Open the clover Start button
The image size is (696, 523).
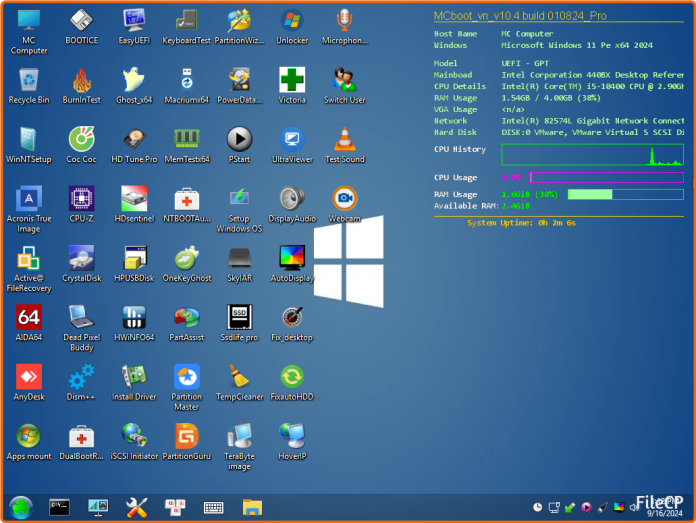21,507
